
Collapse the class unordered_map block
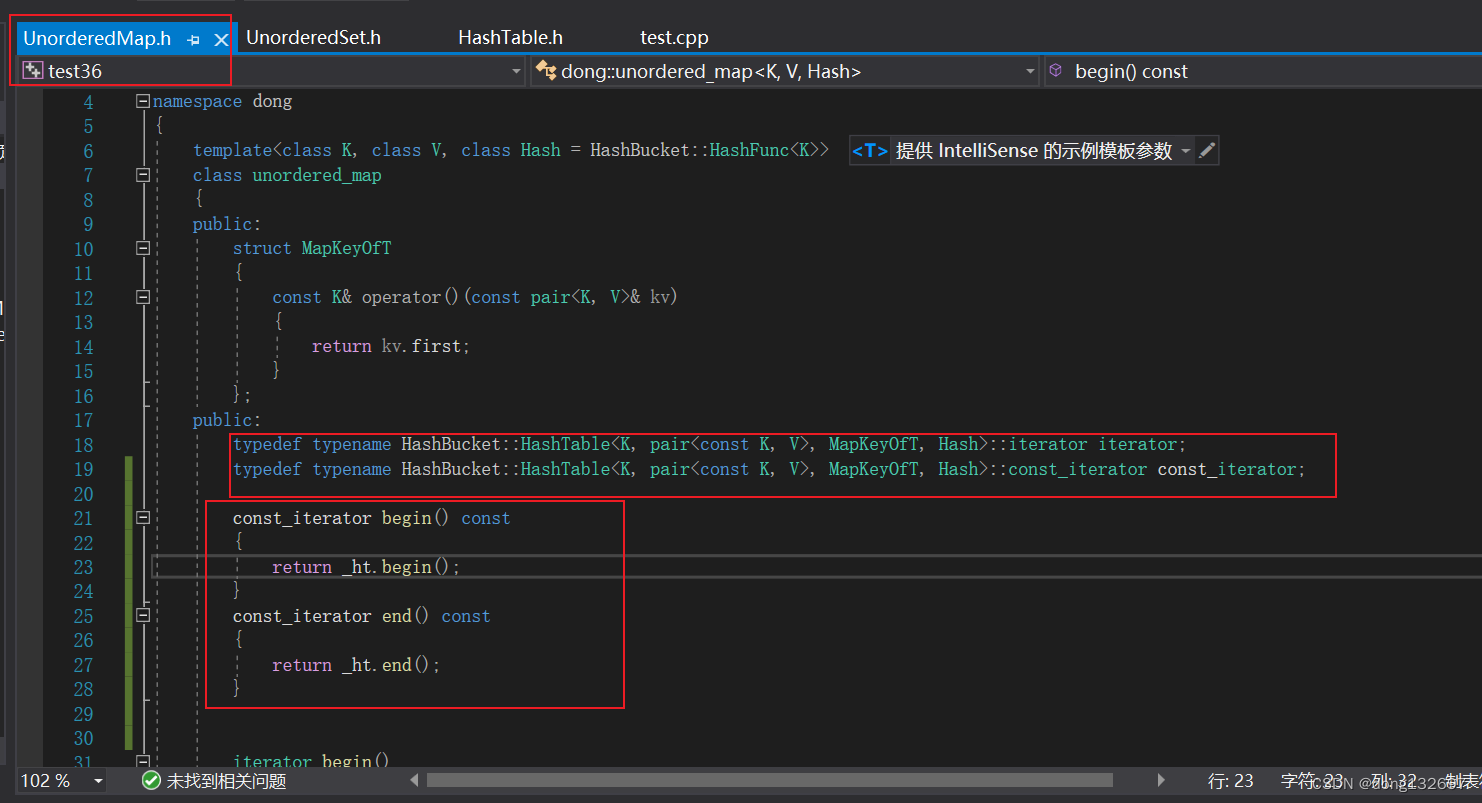click(143, 175)
